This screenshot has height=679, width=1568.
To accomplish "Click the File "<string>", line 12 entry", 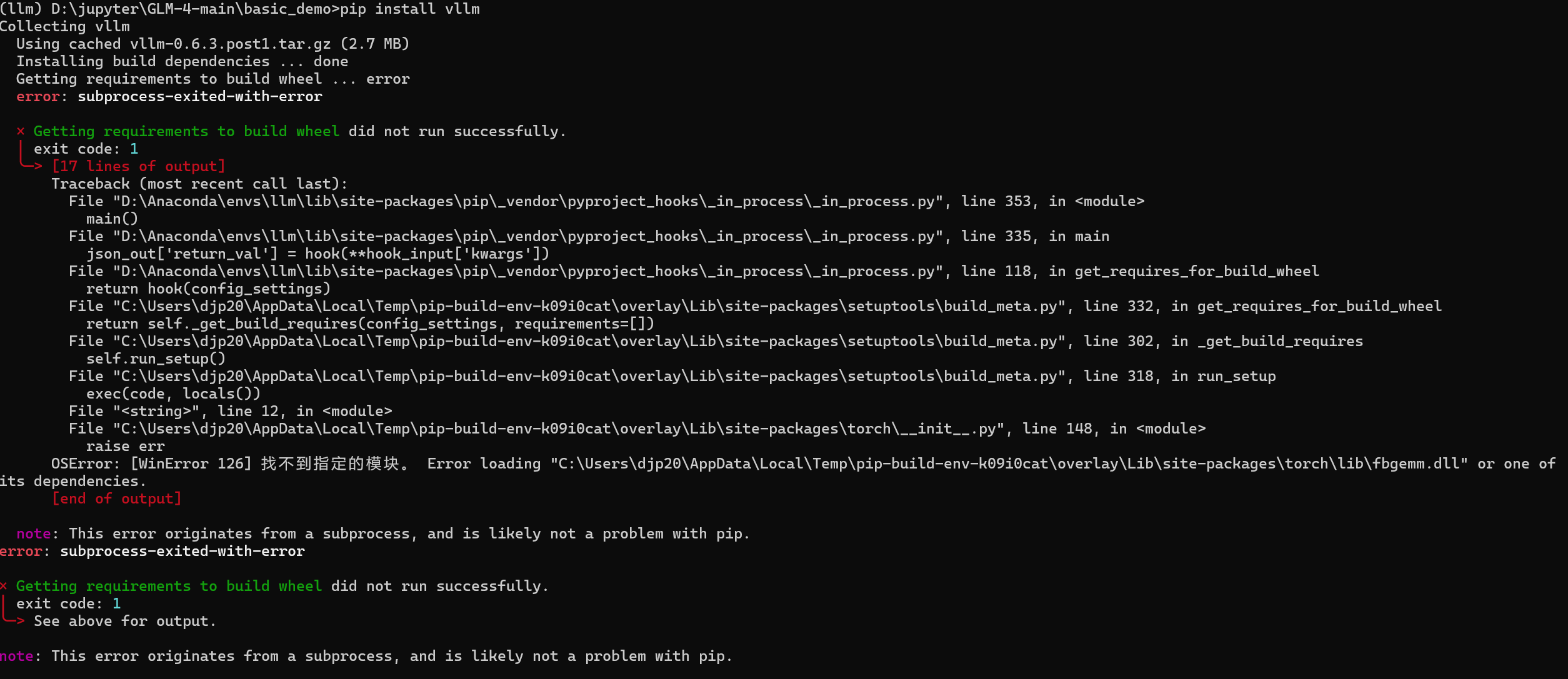I will tap(230, 411).
